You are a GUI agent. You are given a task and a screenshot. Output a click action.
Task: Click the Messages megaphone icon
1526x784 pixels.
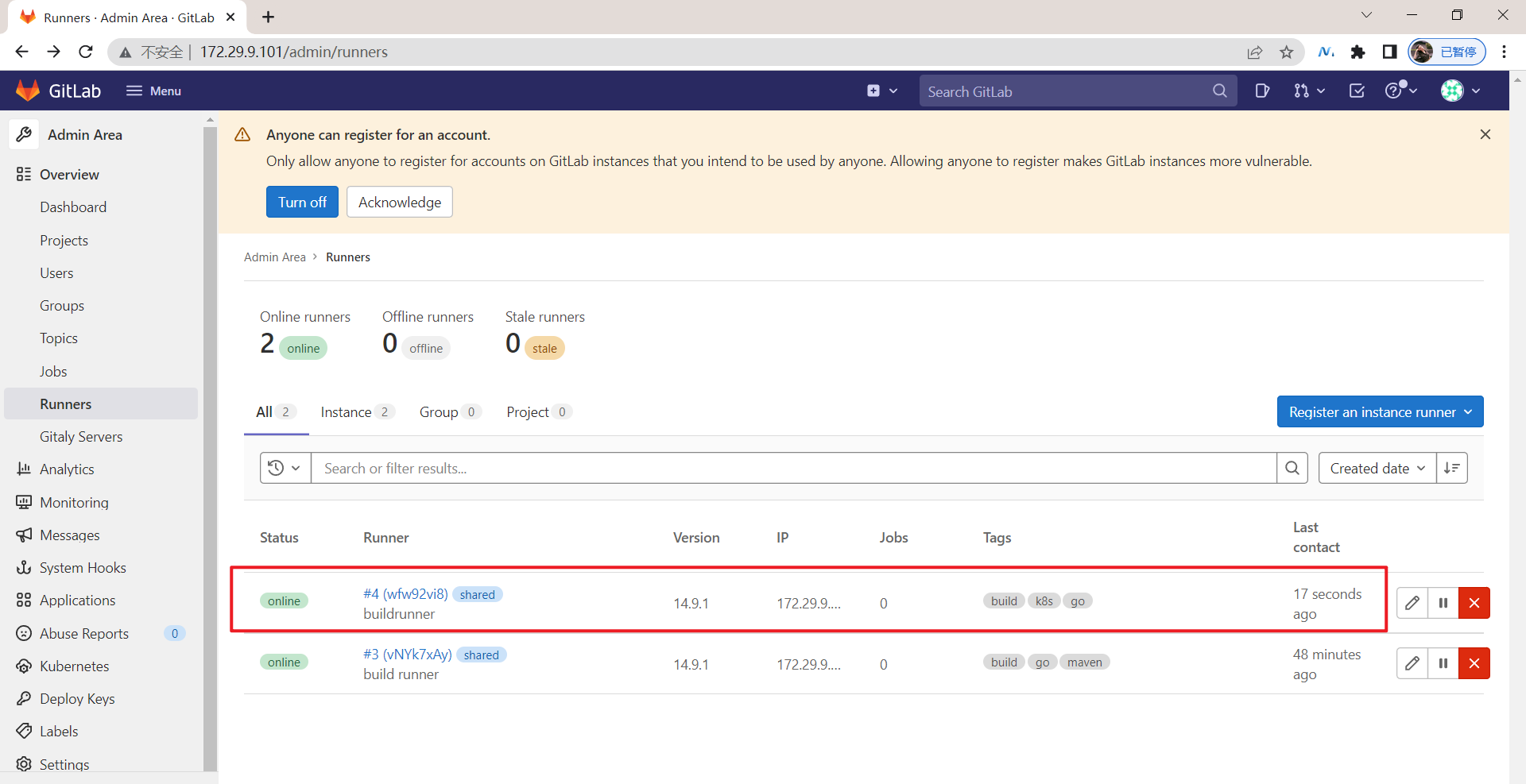pos(24,535)
